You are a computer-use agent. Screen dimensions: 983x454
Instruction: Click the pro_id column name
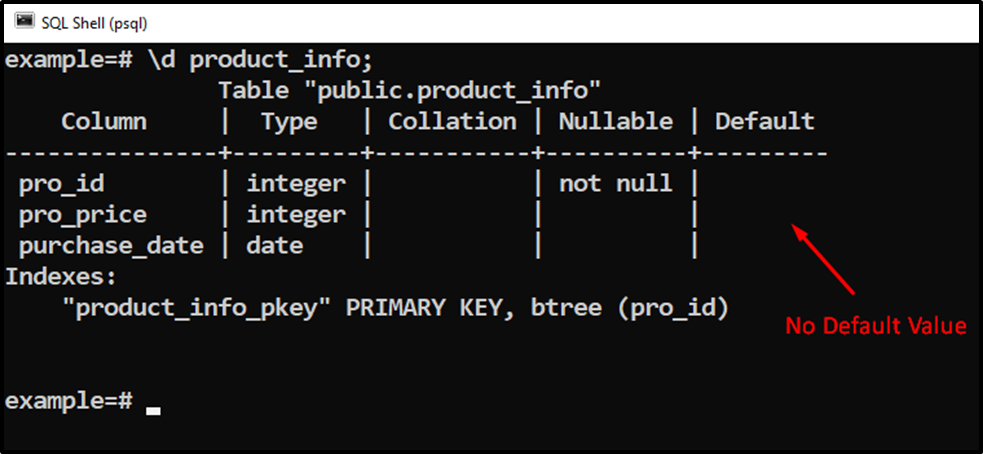[x=61, y=184]
